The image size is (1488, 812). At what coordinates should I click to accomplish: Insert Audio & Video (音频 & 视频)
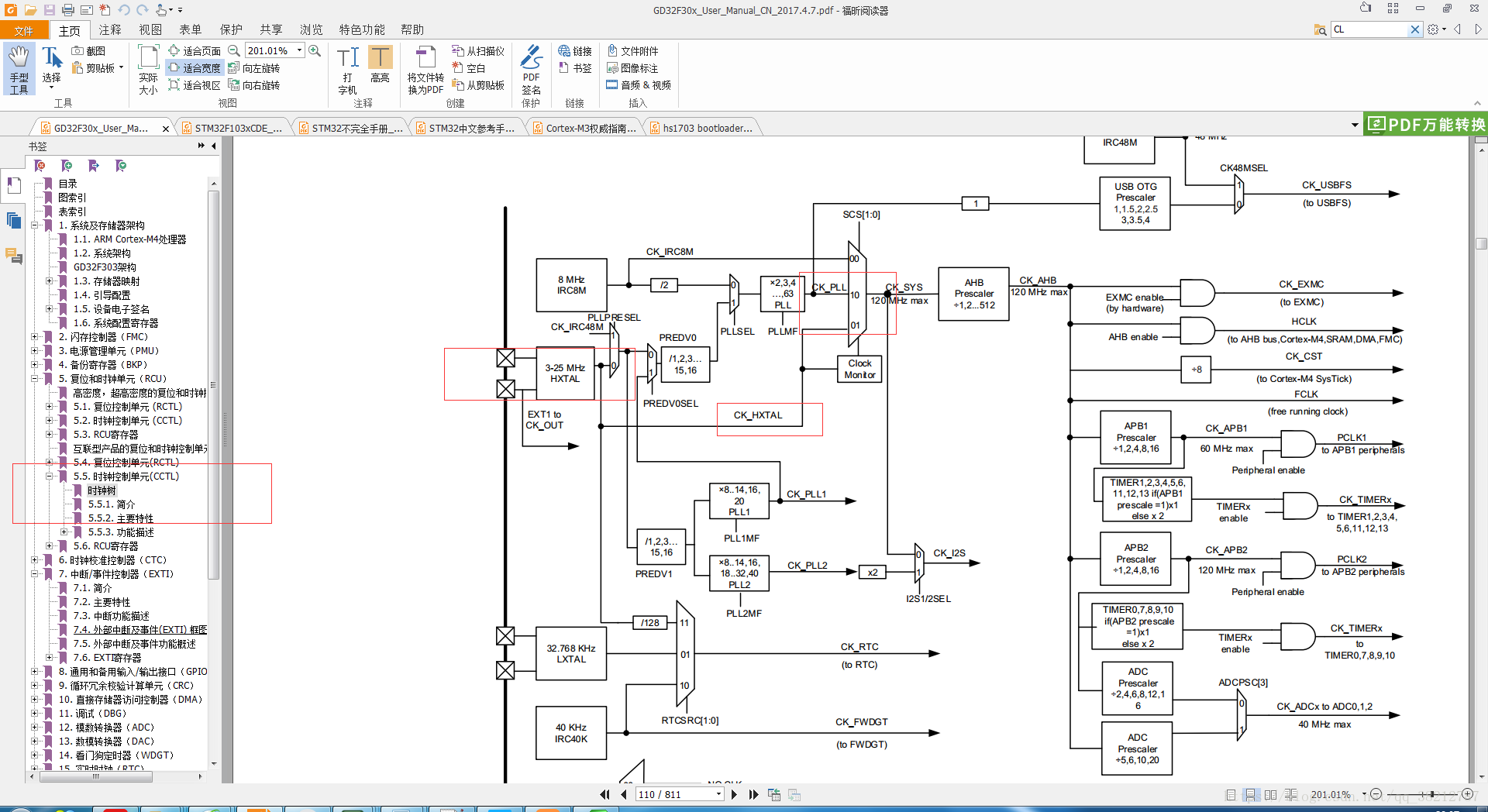(639, 85)
